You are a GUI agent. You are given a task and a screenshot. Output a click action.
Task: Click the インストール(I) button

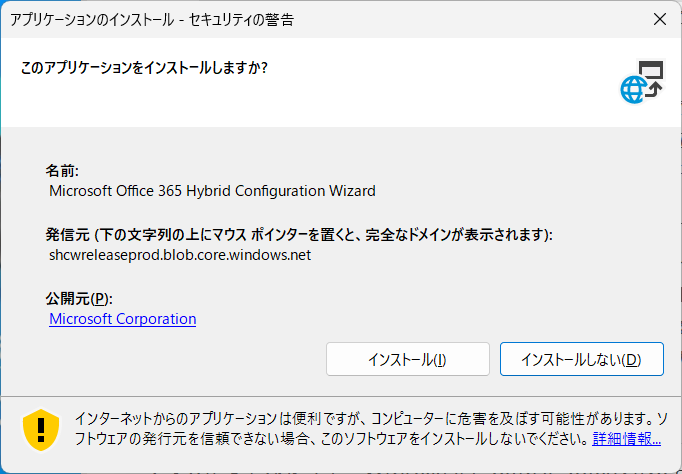pos(408,359)
